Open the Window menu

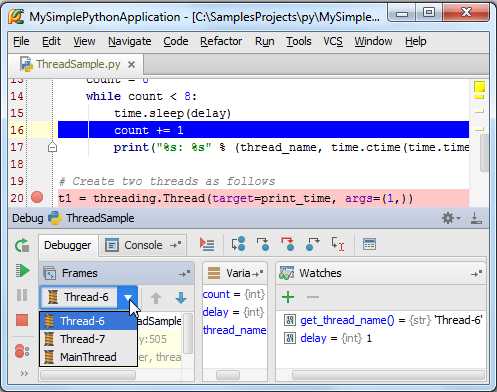point(373,41)
